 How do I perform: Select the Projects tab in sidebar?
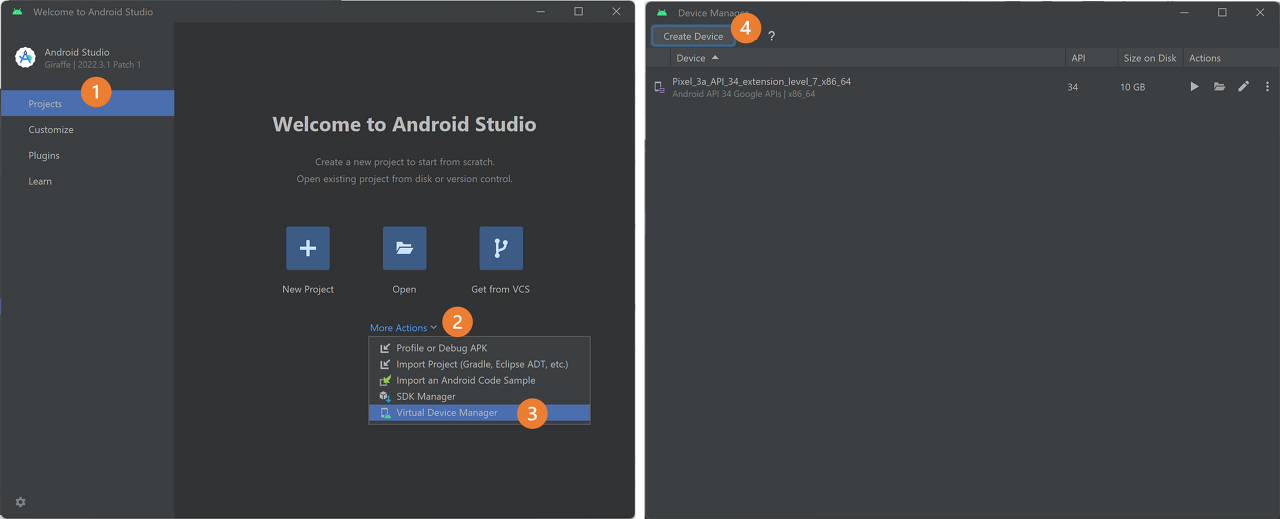tap(87, 103)
